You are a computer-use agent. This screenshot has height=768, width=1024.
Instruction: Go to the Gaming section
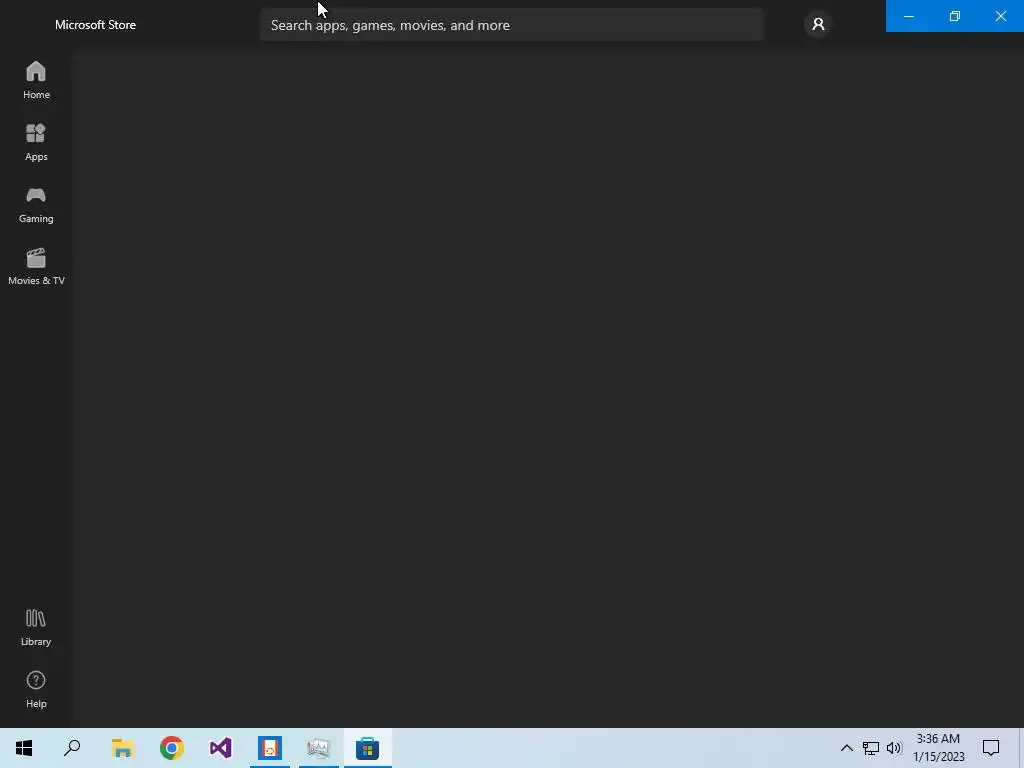pyautogui.click(x=36, y=204)
